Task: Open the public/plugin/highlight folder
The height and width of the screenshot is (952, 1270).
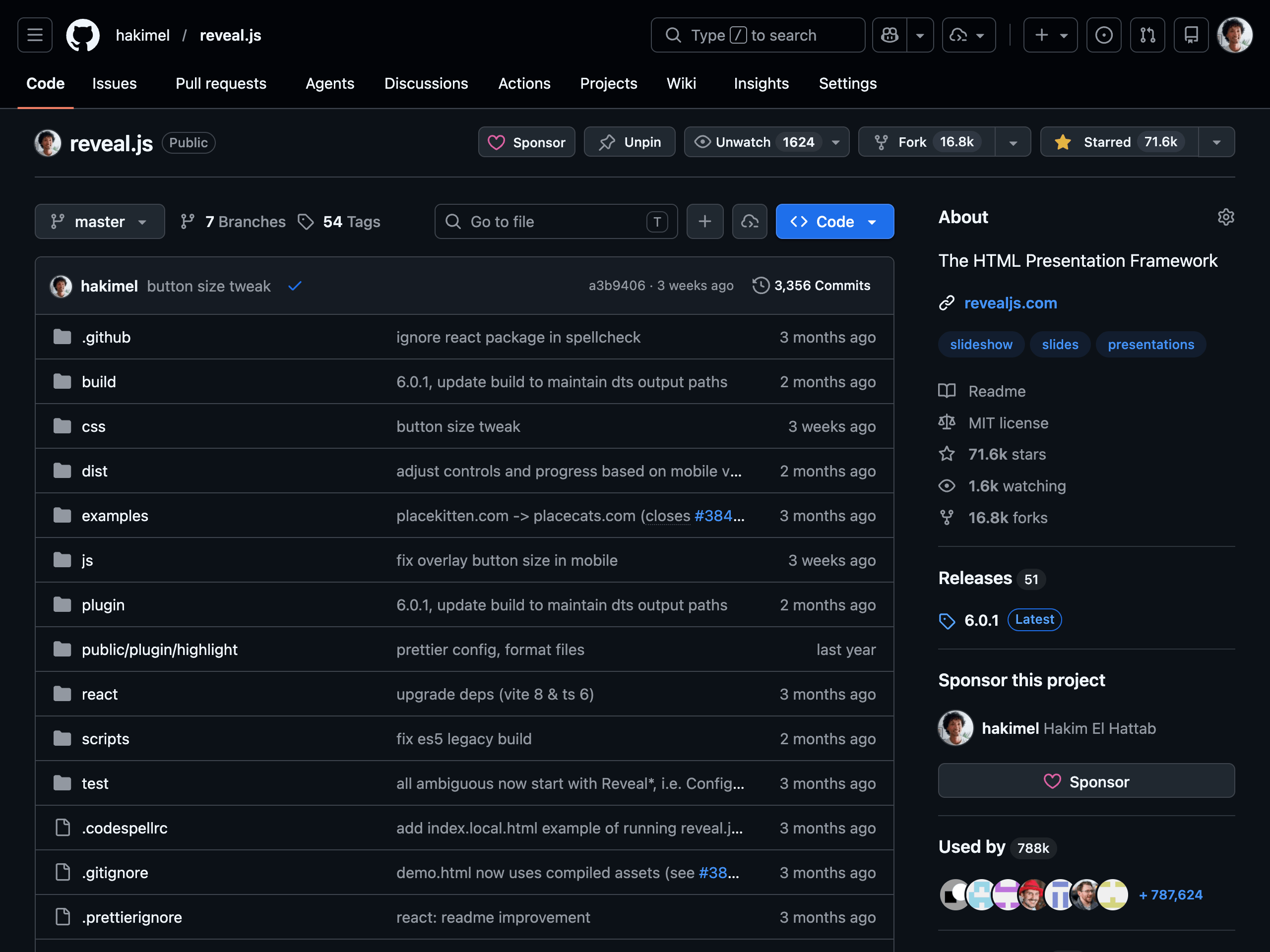Action: [x=160, y=649]
